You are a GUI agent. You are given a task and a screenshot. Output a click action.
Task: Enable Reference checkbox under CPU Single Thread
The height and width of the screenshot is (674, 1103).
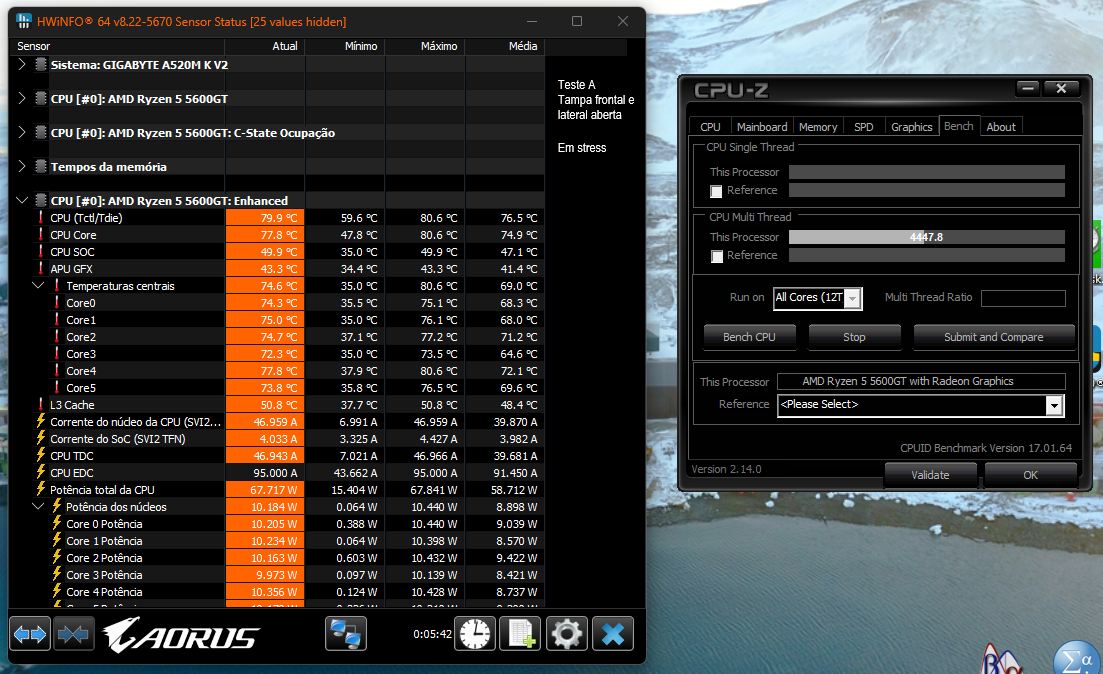tap(716, 191)
